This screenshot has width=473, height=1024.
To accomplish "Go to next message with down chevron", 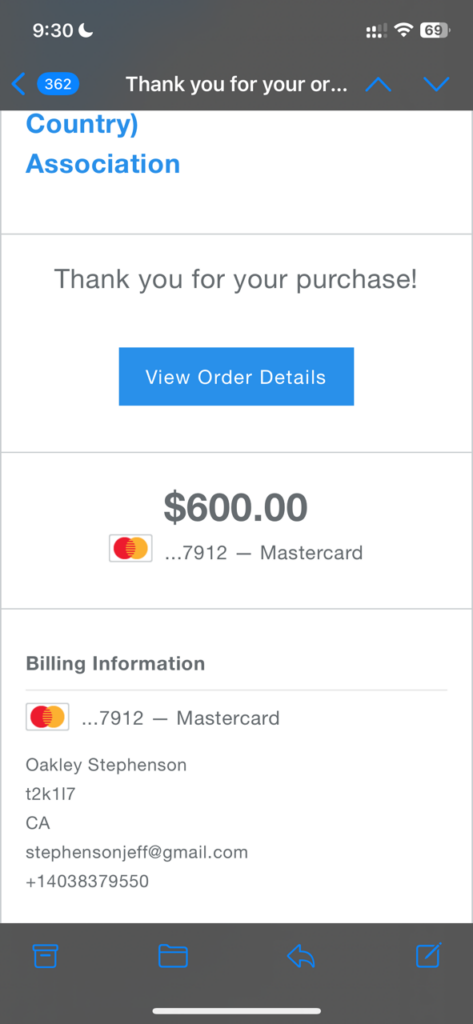I will click(436, 84).
